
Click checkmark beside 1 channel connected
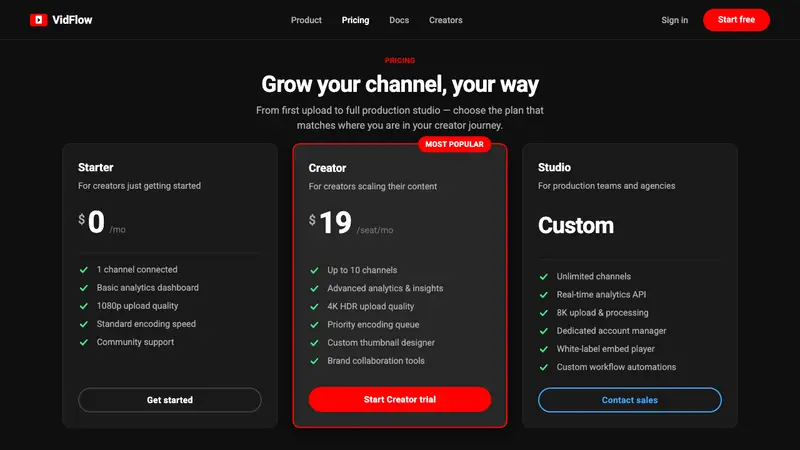(84, 269)
